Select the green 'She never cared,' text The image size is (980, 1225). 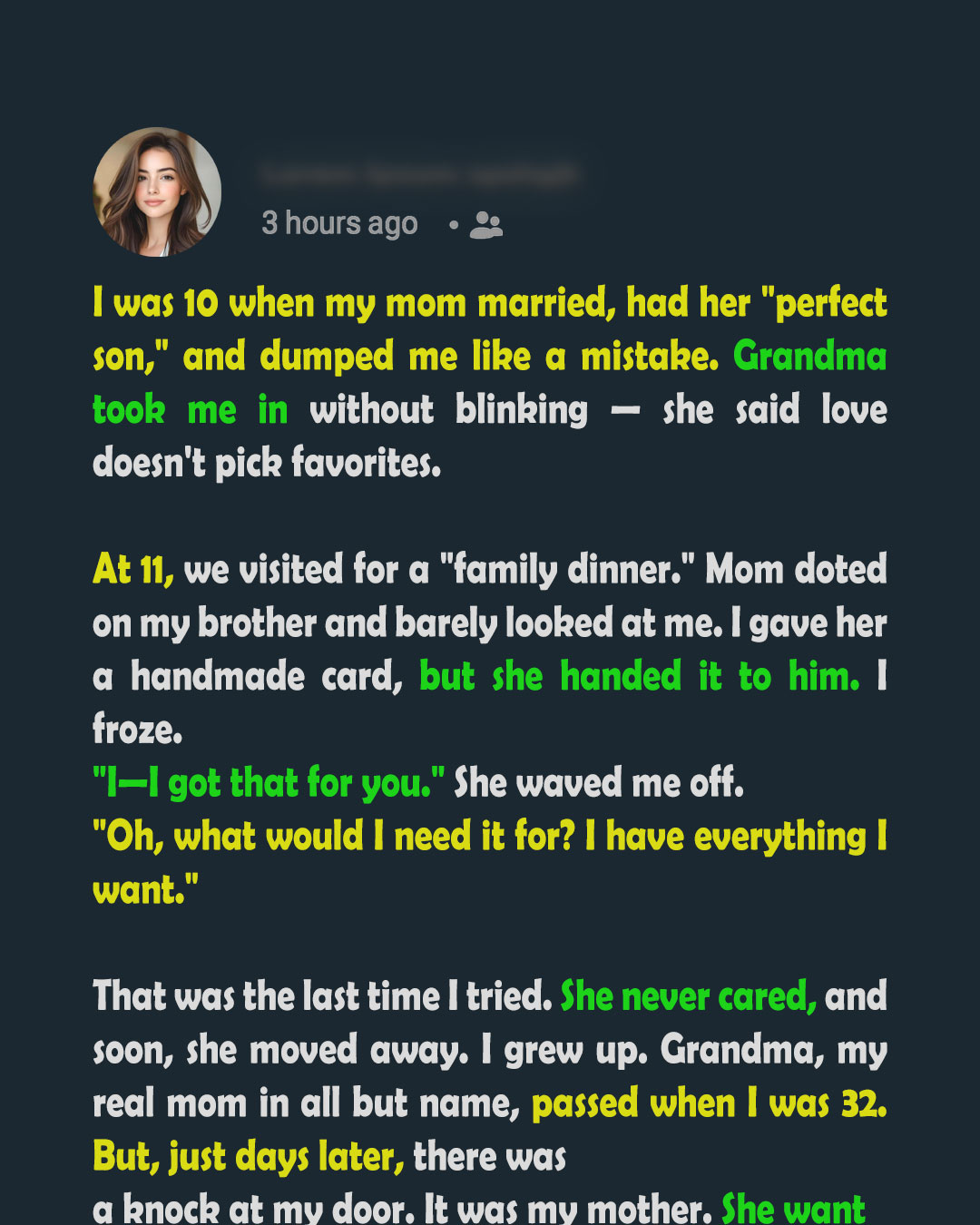[689, 996]
